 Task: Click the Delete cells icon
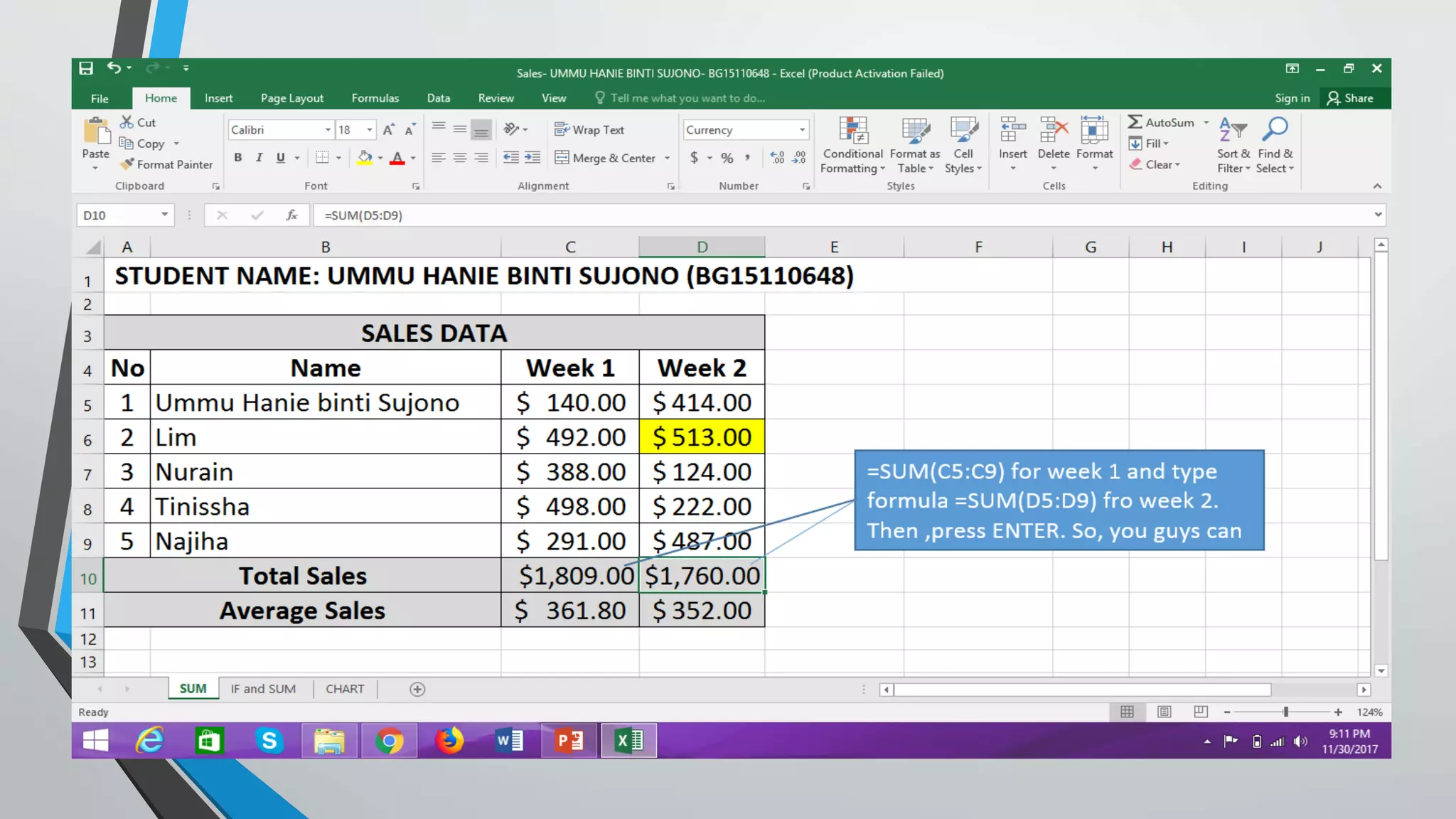pyautogui.click(x=1054, y=131)
